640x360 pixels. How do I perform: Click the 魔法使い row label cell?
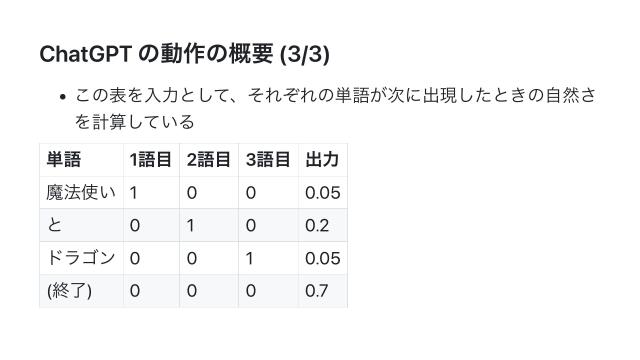81,193
